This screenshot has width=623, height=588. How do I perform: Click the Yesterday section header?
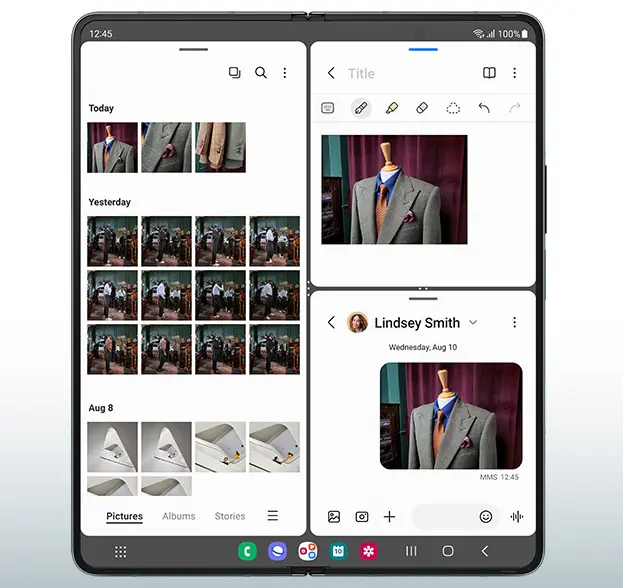point(110,202)
